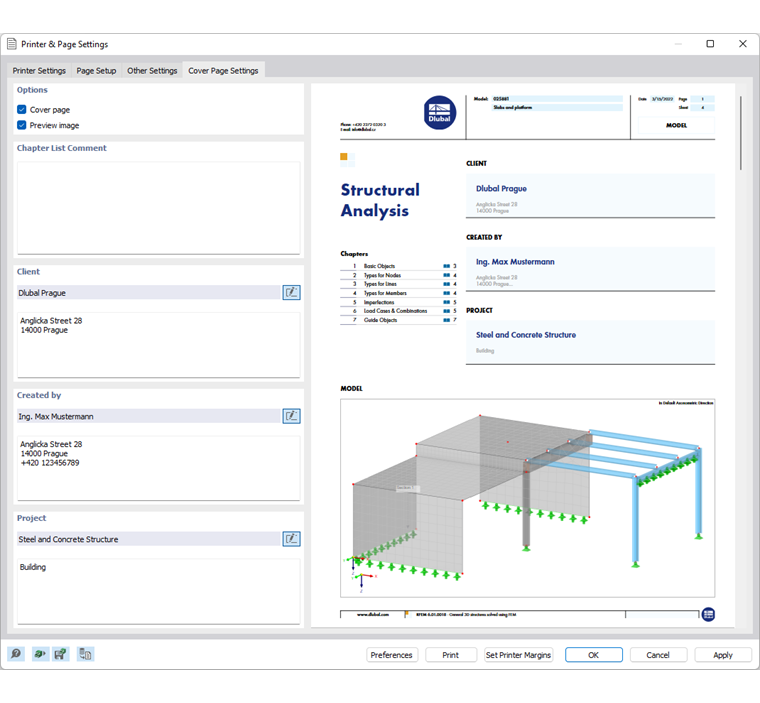The height and width of the screenshot is (703, 760).
Task: Click 'Steel and Concrete Structure' in preview
Action: pos(526,335)
